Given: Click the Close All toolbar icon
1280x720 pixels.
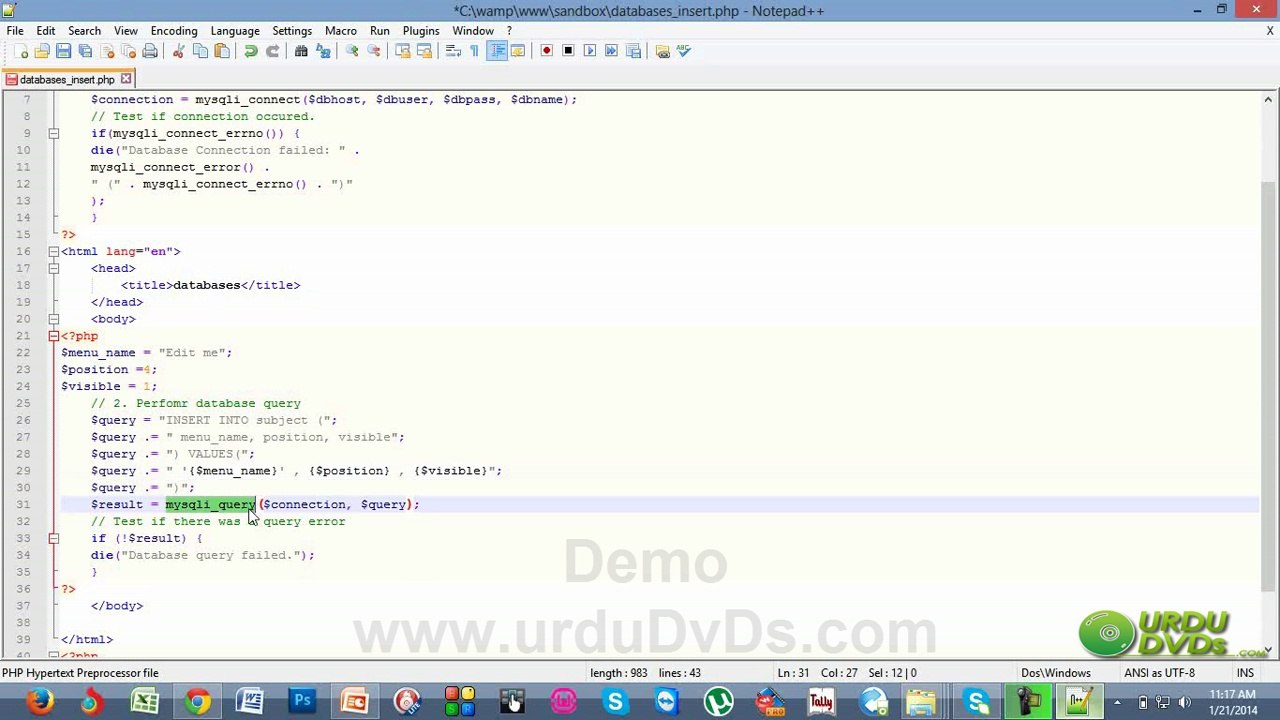Looking at the screenshot, I should [x=128, y=51].
